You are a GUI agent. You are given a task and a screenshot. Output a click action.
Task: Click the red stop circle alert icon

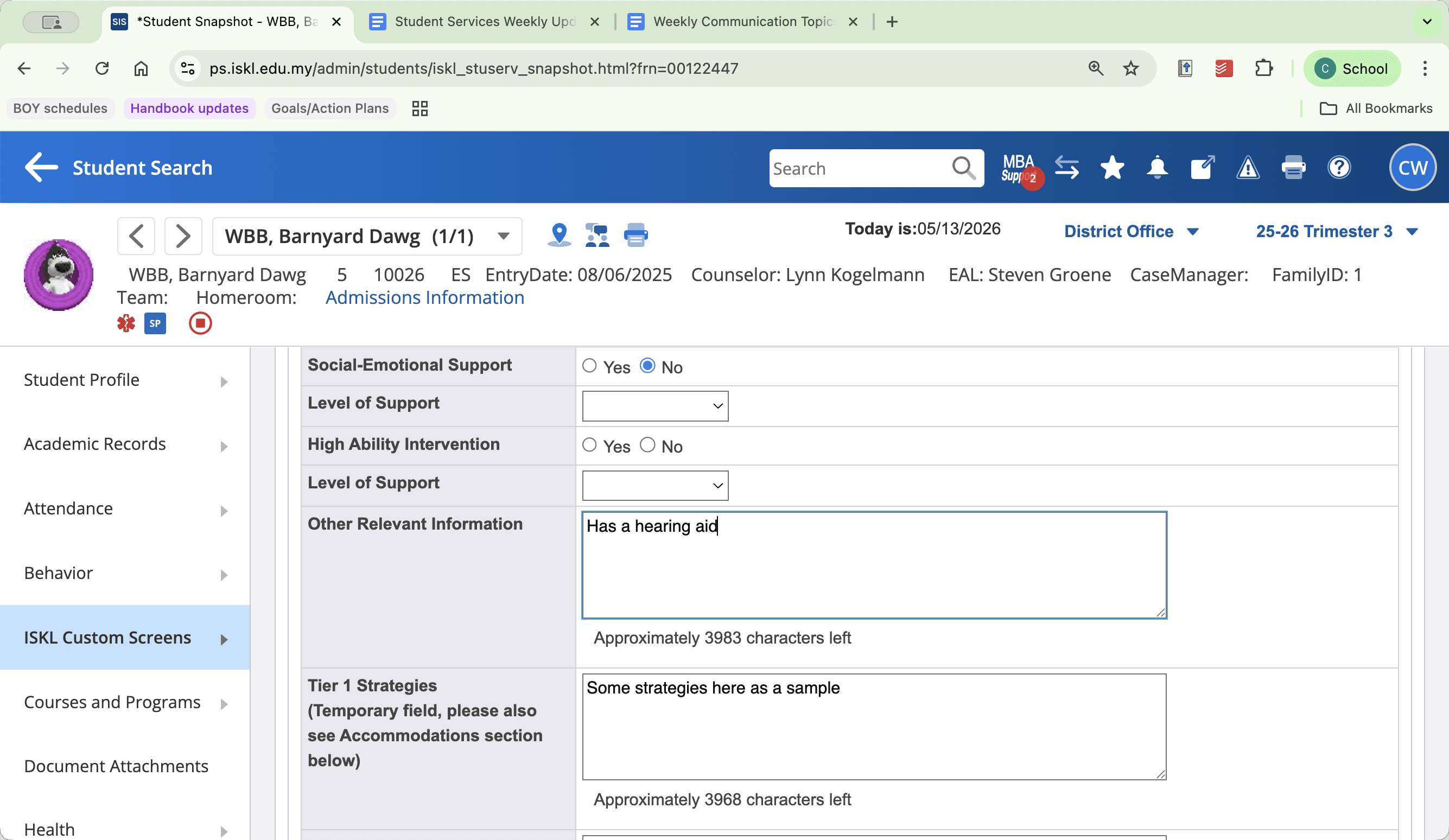coord(200,323)
